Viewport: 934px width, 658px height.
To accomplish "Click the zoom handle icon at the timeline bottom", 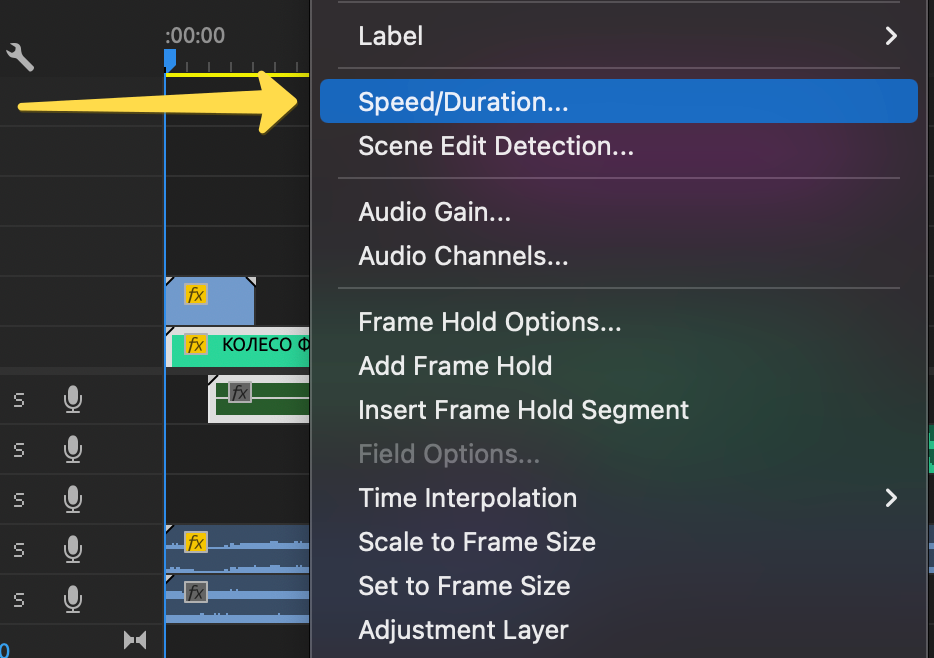I will point(135,640).
